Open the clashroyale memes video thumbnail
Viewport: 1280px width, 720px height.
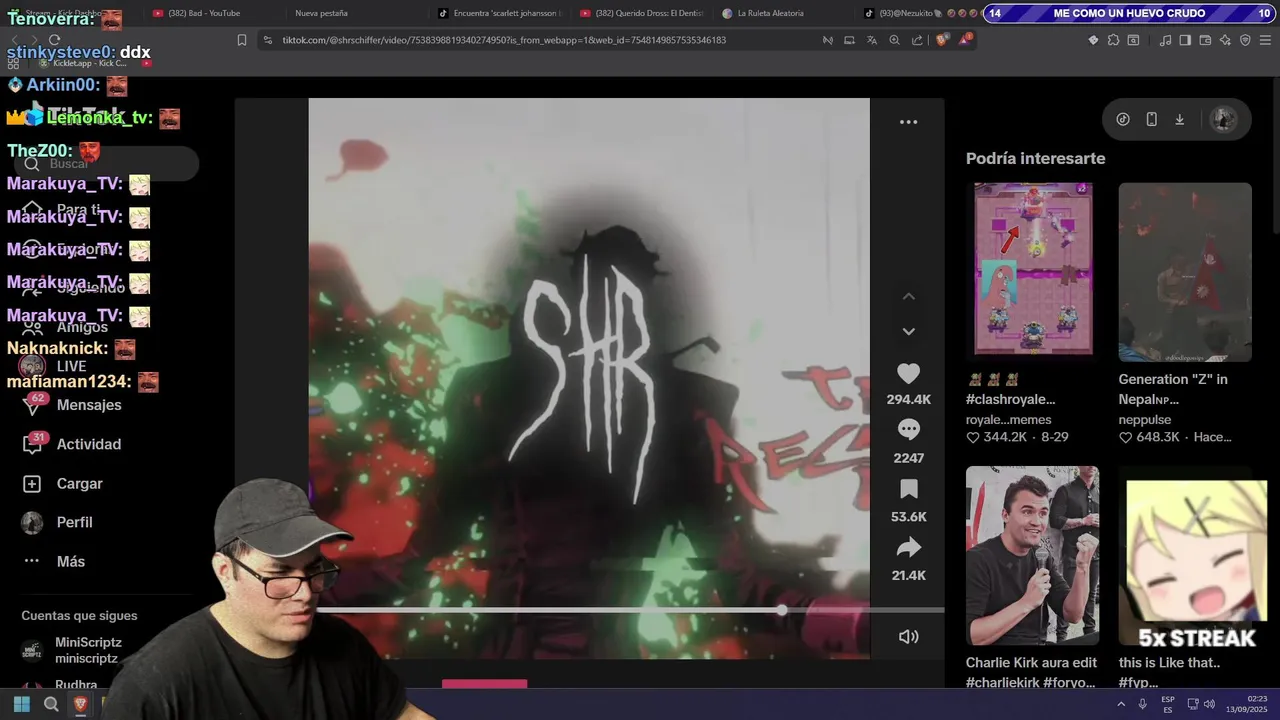(x=1033, y=269)
